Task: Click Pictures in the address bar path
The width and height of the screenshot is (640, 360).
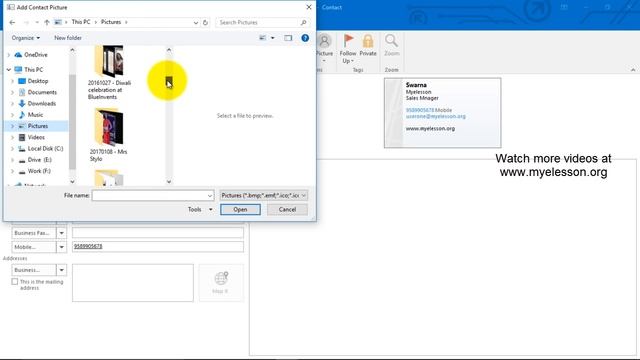Action: pyautogui.click(x=111, y=22)
